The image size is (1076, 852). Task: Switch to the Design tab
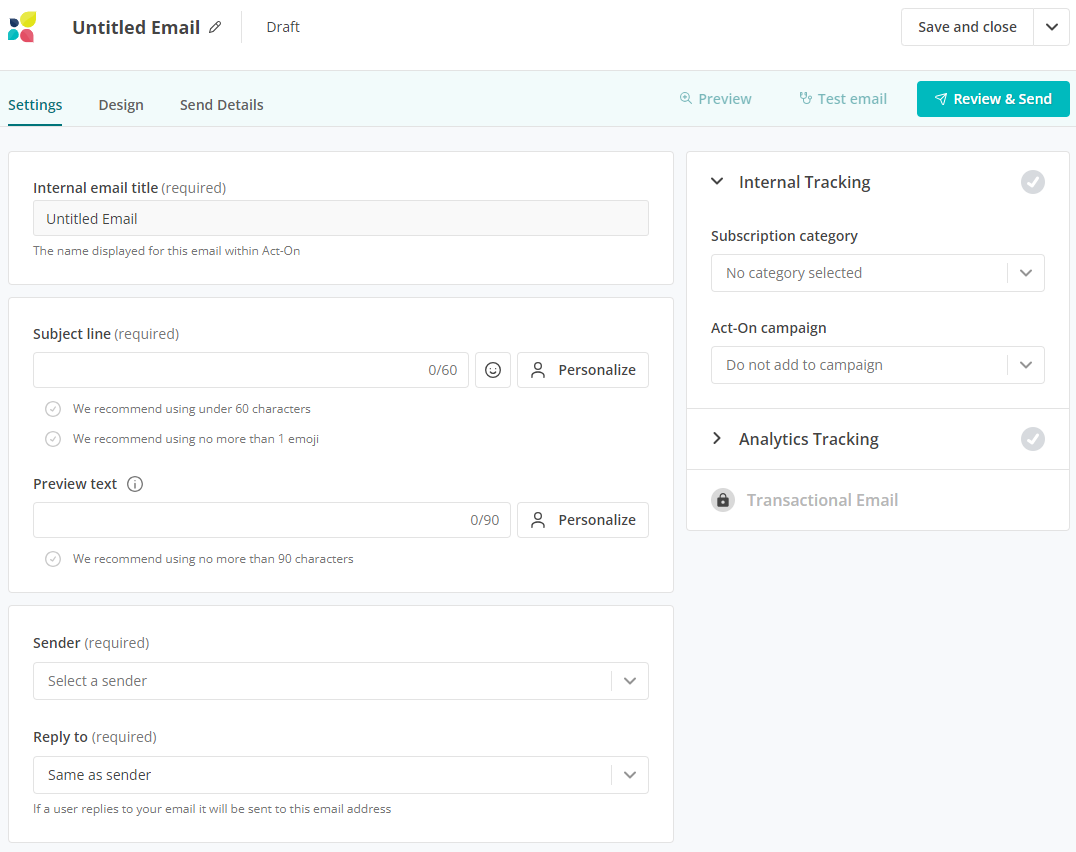(121, 105)
